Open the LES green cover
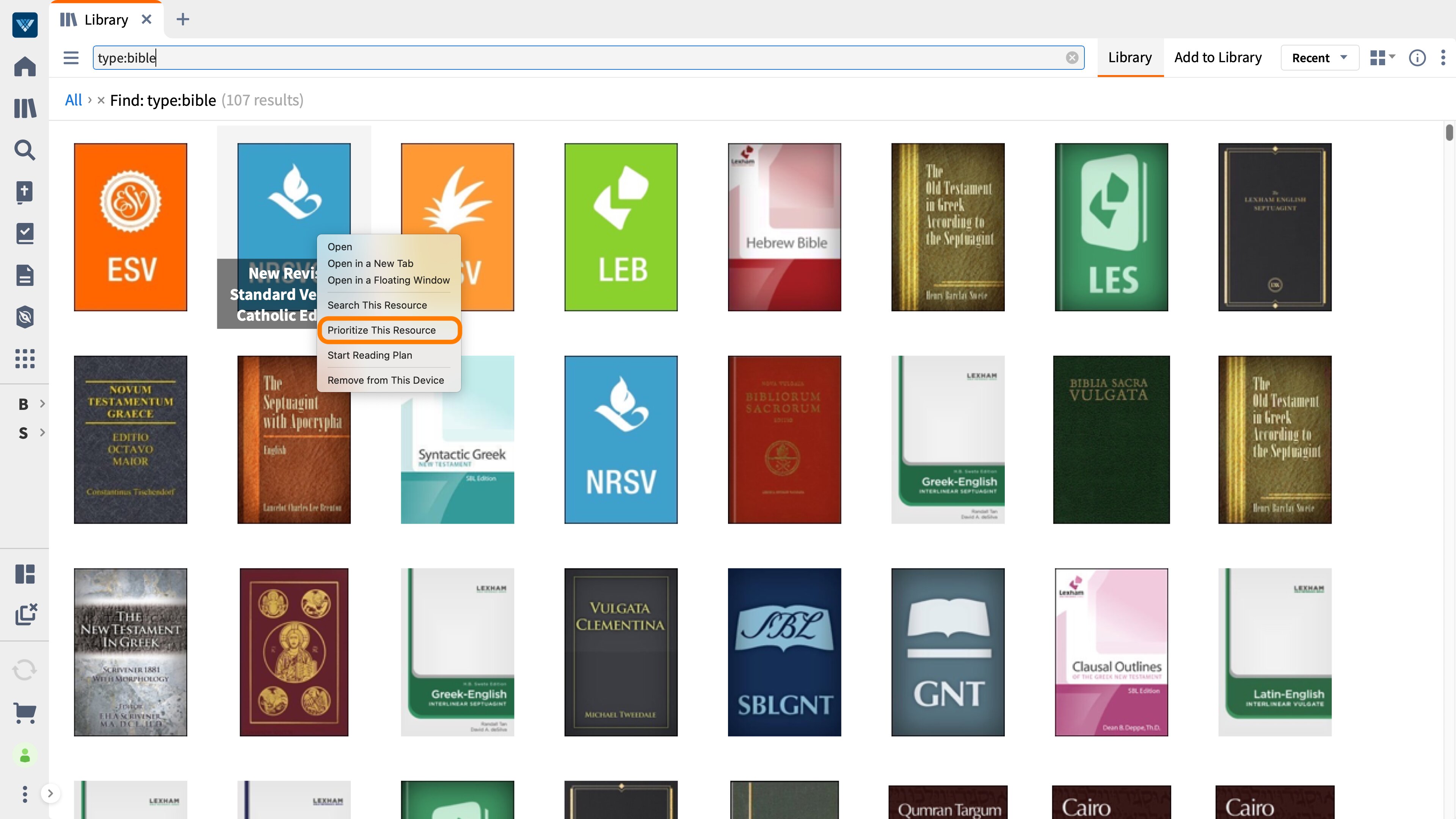 [x=1111, y=227]
